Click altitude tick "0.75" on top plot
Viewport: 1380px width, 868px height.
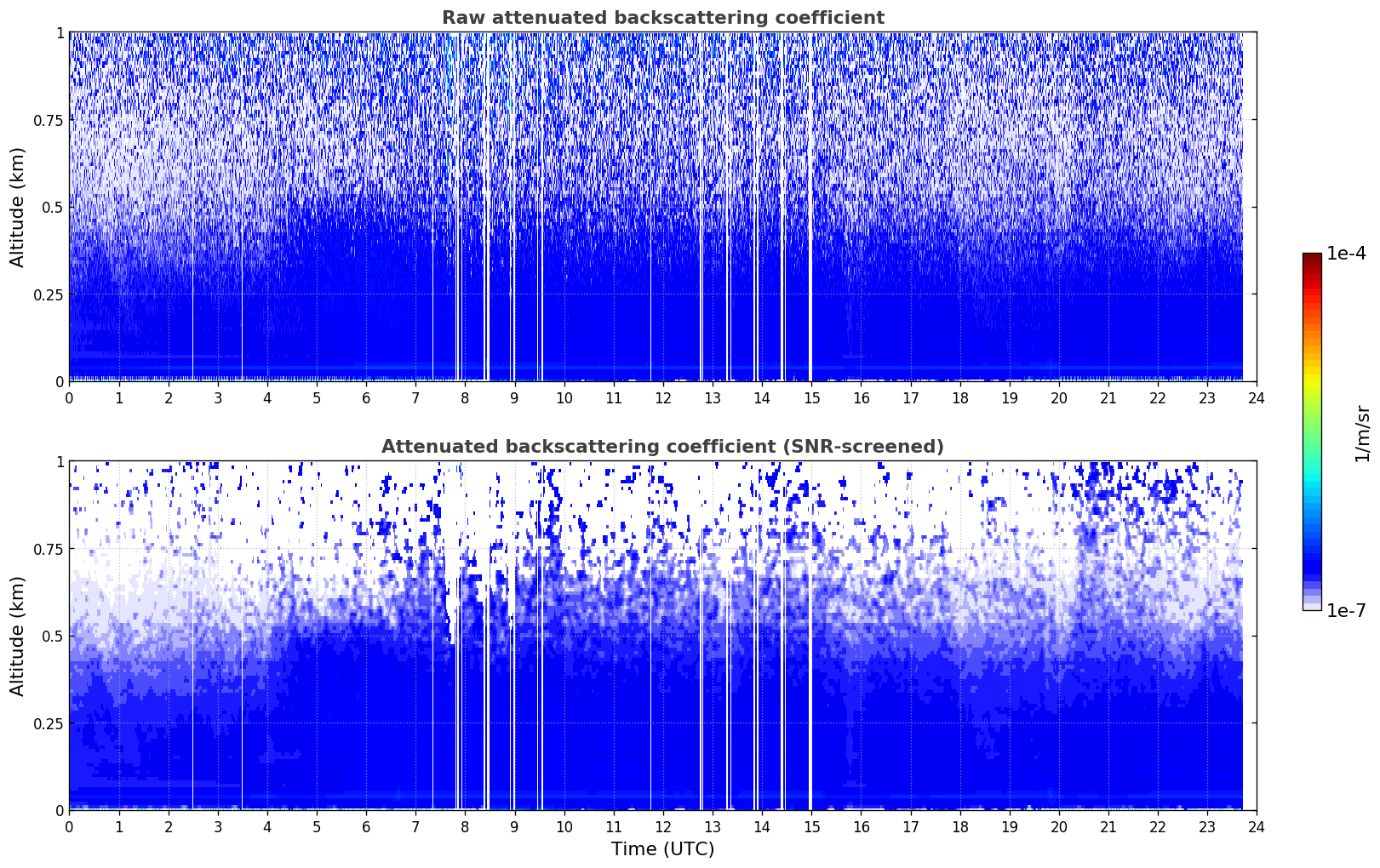click(48, 120)
